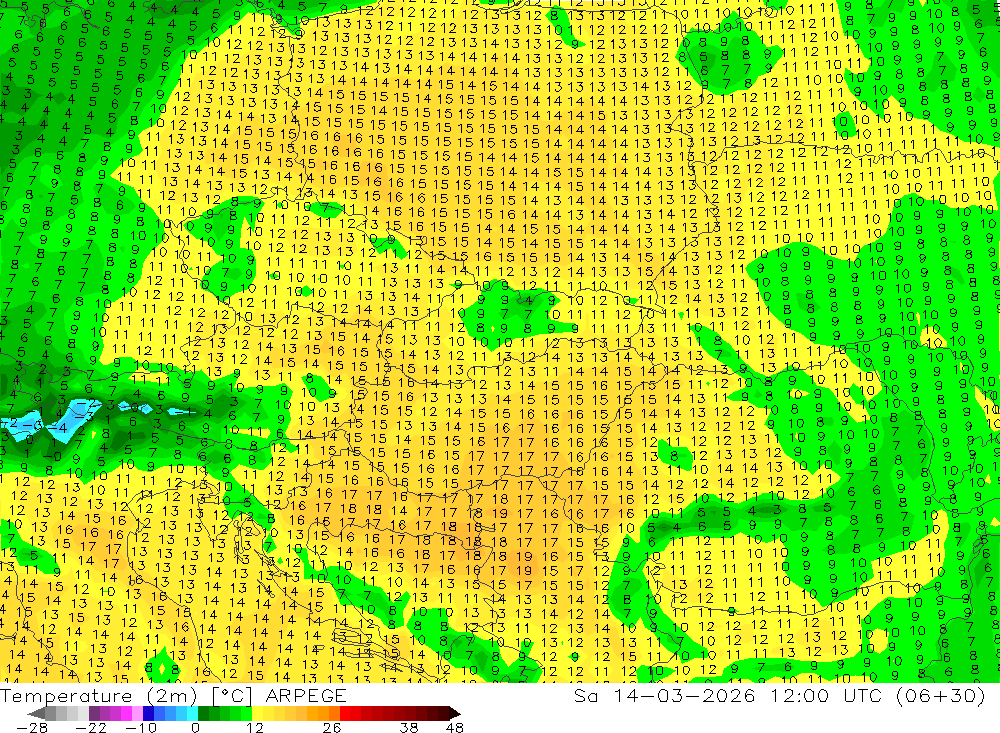Click the bright red swatch right of the 26 mark in the legend
The image size is (1000, 733).
click(345, 713)
